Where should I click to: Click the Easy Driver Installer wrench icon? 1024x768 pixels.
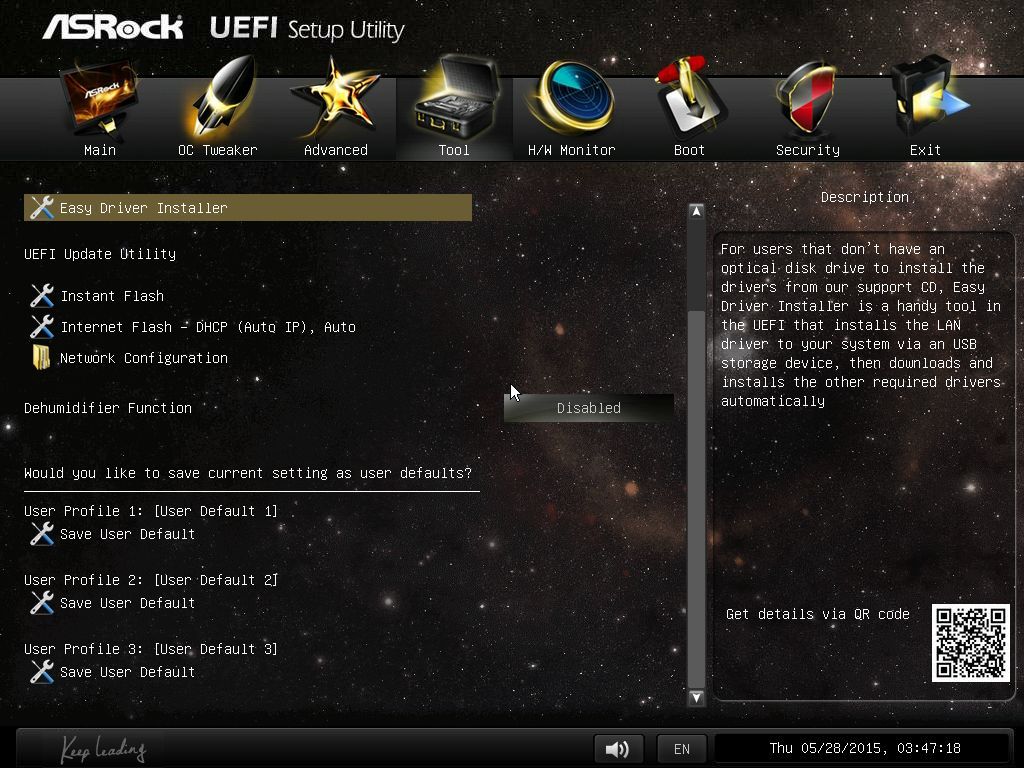coord(42,208)
